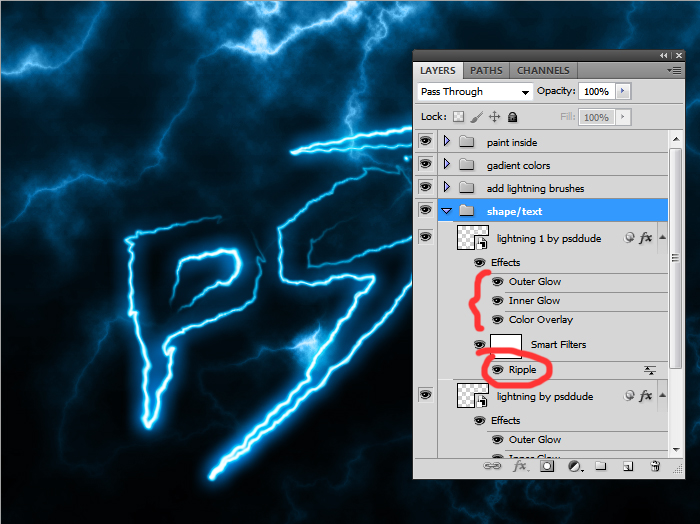The height and width of the screenshot is (524, 700).
Task: Switch to the Channels tab
Action: click(x=543, y=71)
